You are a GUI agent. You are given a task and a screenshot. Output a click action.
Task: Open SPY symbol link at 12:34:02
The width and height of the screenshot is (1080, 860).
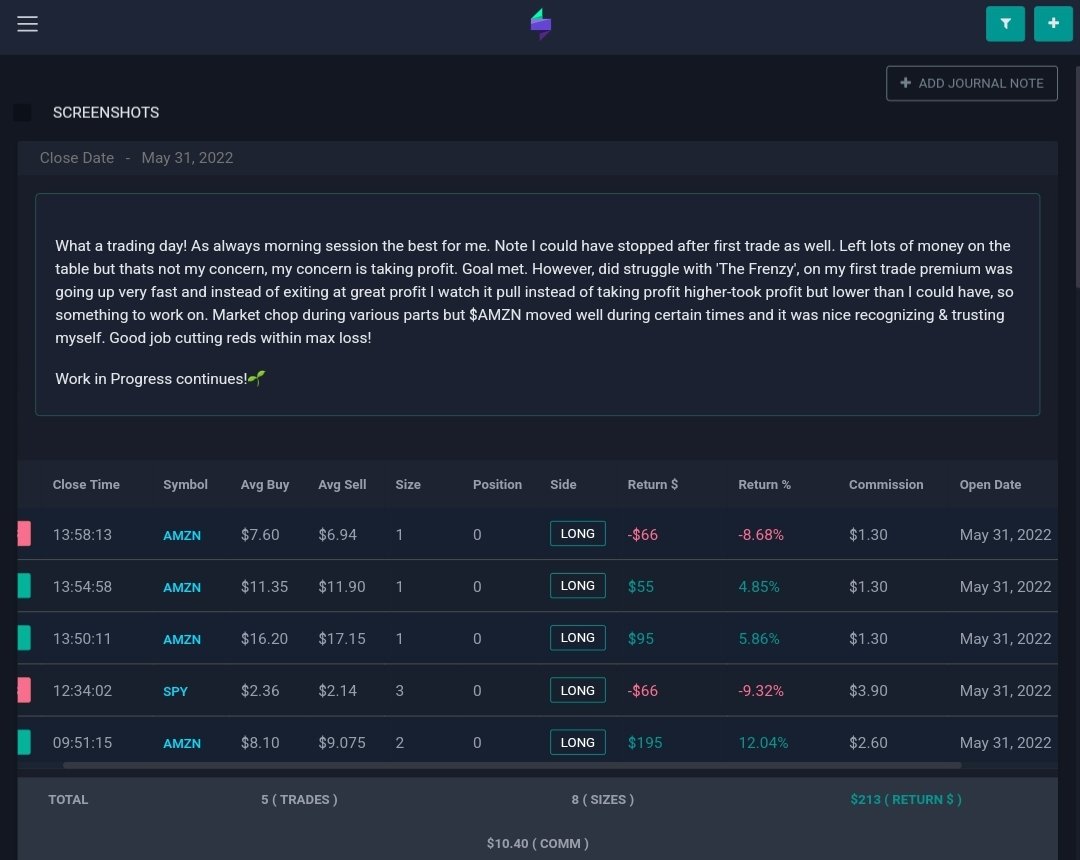point(175,692)
